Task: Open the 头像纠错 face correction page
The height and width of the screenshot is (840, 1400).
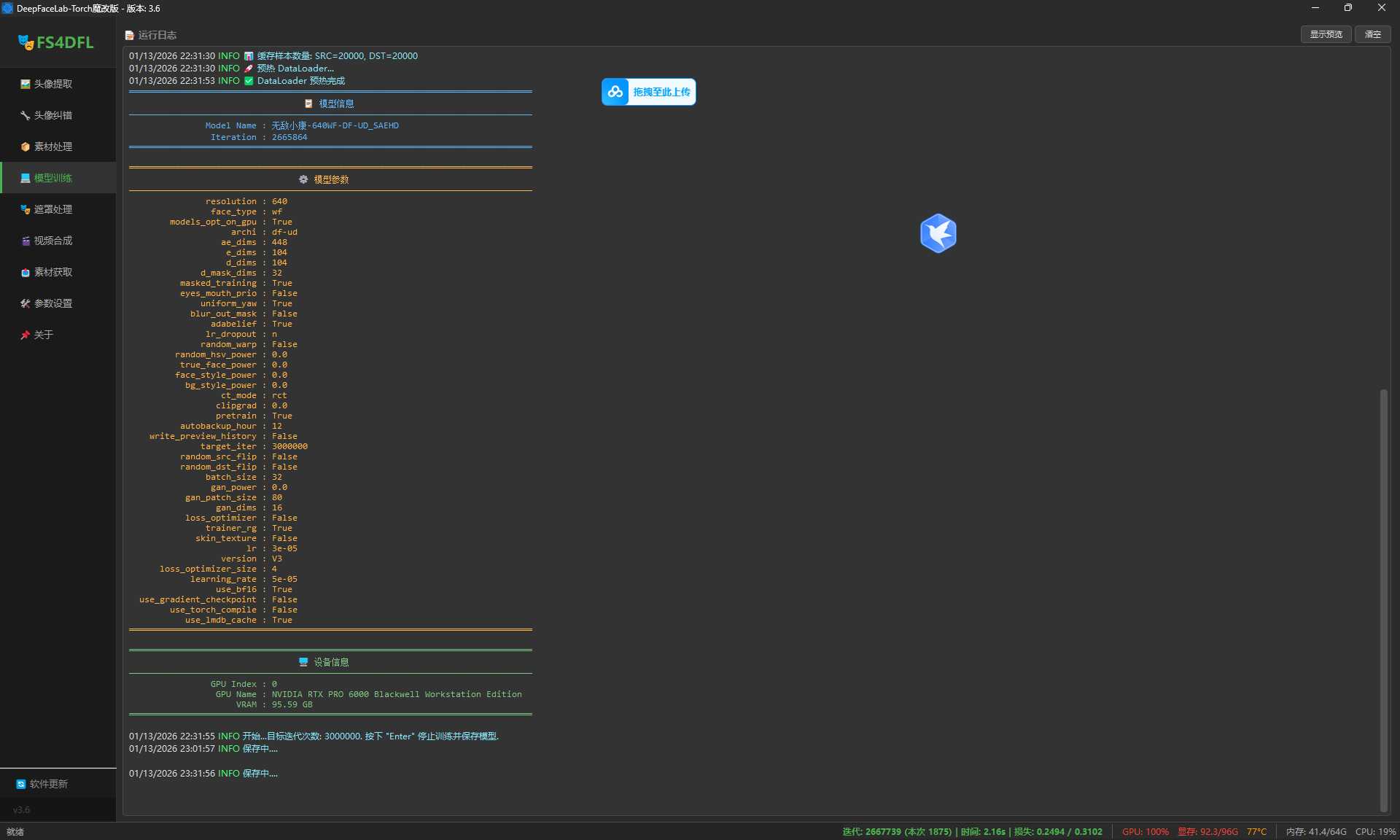Action: click(52, 115)
